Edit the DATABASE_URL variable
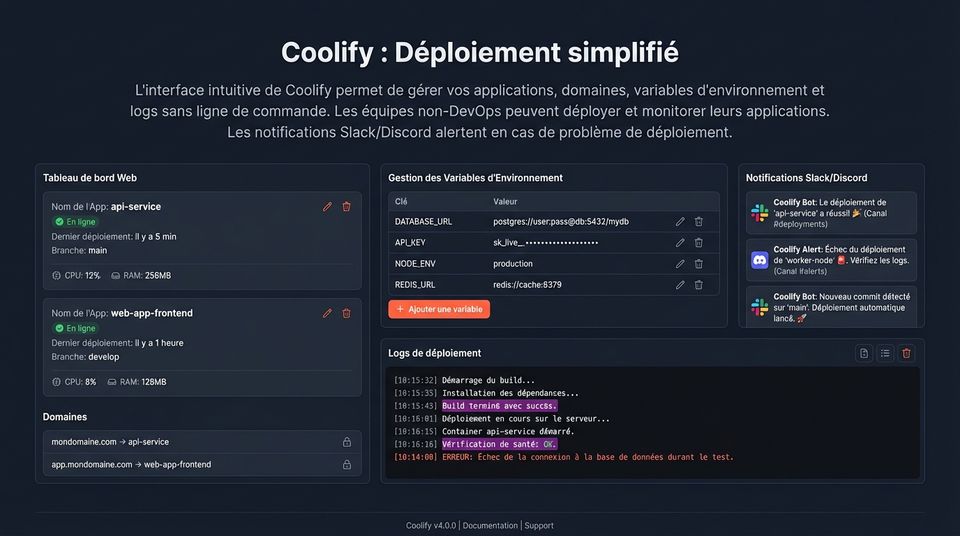Image resolution: width=960 pixels, height=536 pixels. (680, 222)
